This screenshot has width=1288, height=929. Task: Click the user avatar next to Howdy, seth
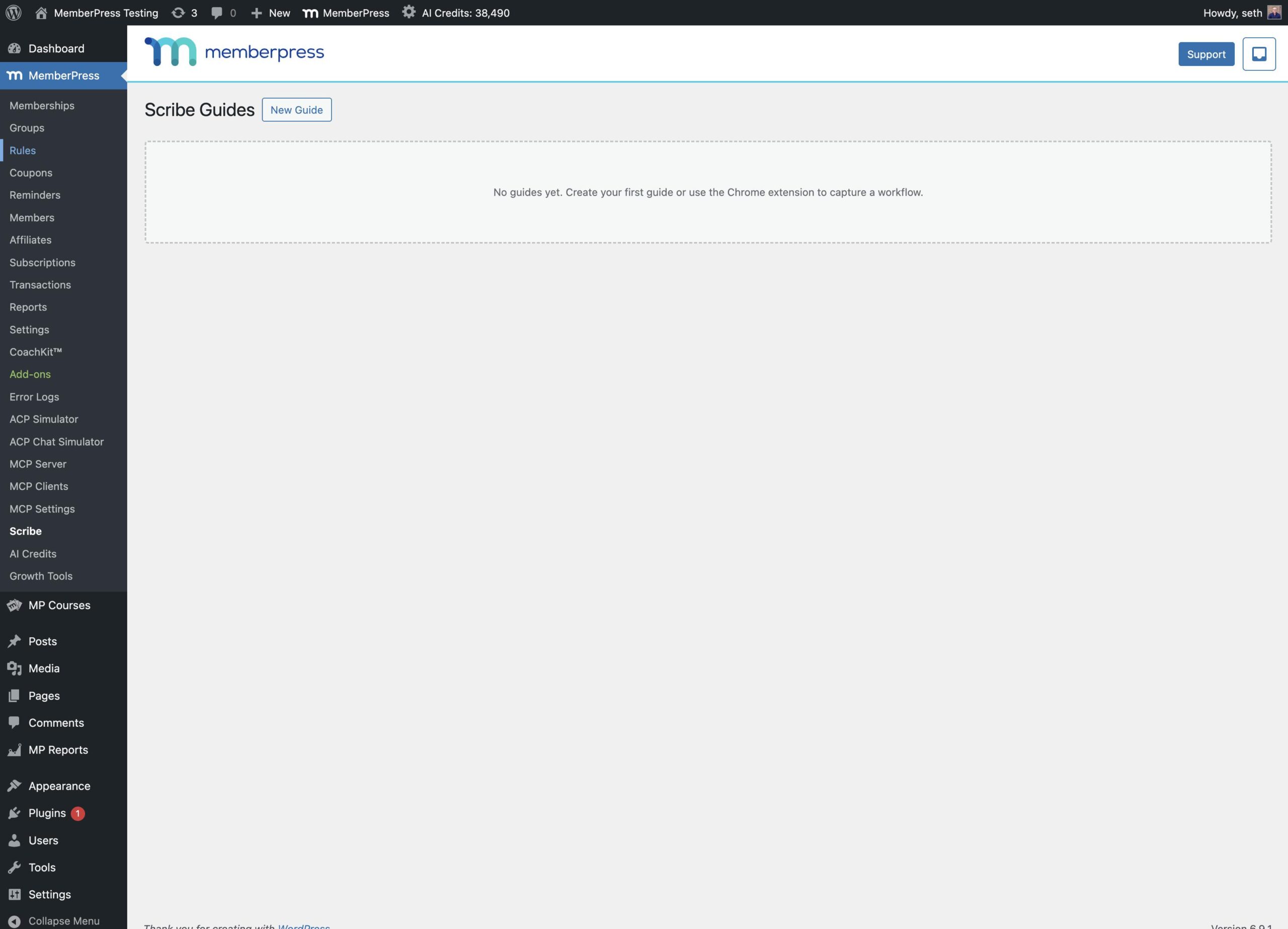(x=1274, y=13)
